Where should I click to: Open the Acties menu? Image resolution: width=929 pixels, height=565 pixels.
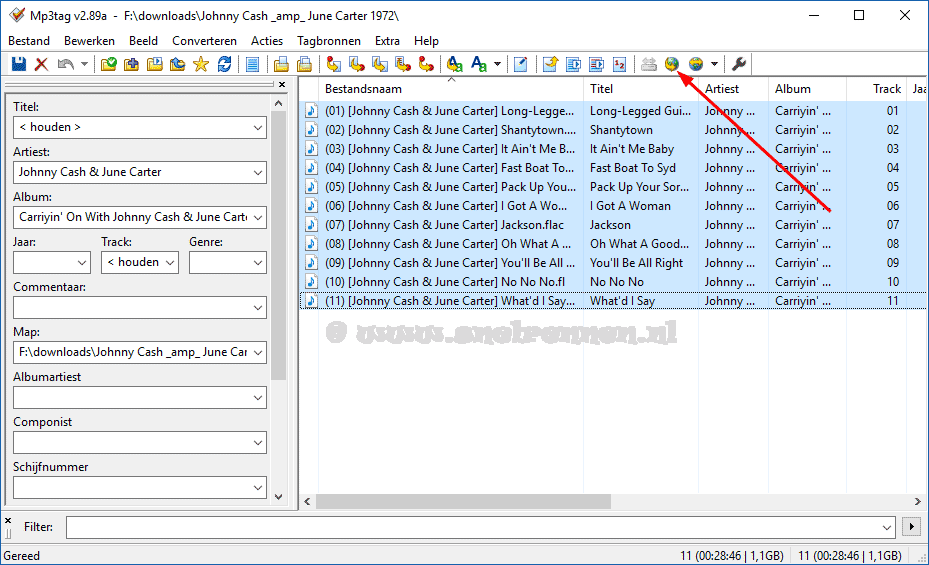point(267,41)
